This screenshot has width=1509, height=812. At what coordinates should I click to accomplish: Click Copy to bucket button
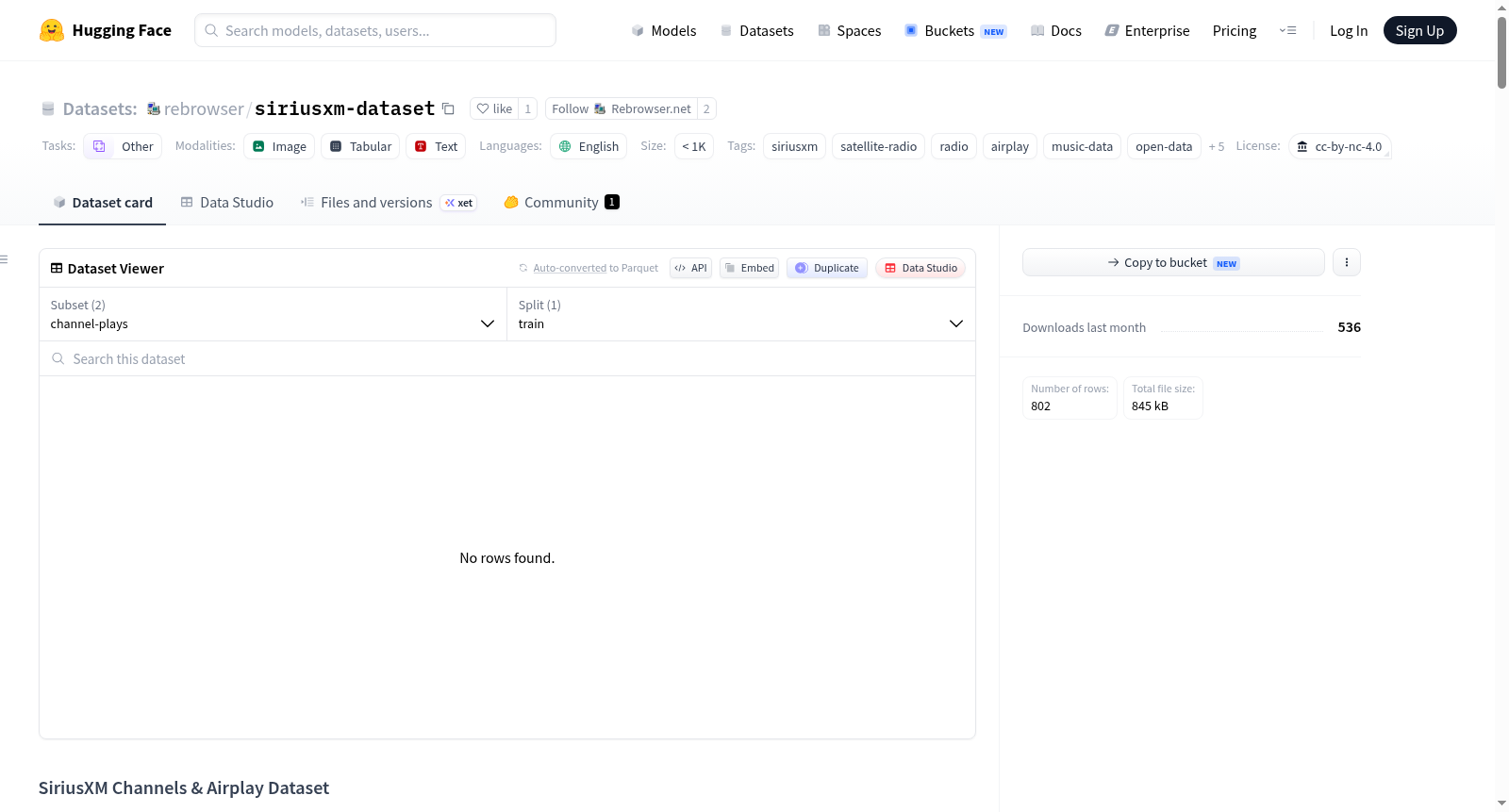[1173, 262]
